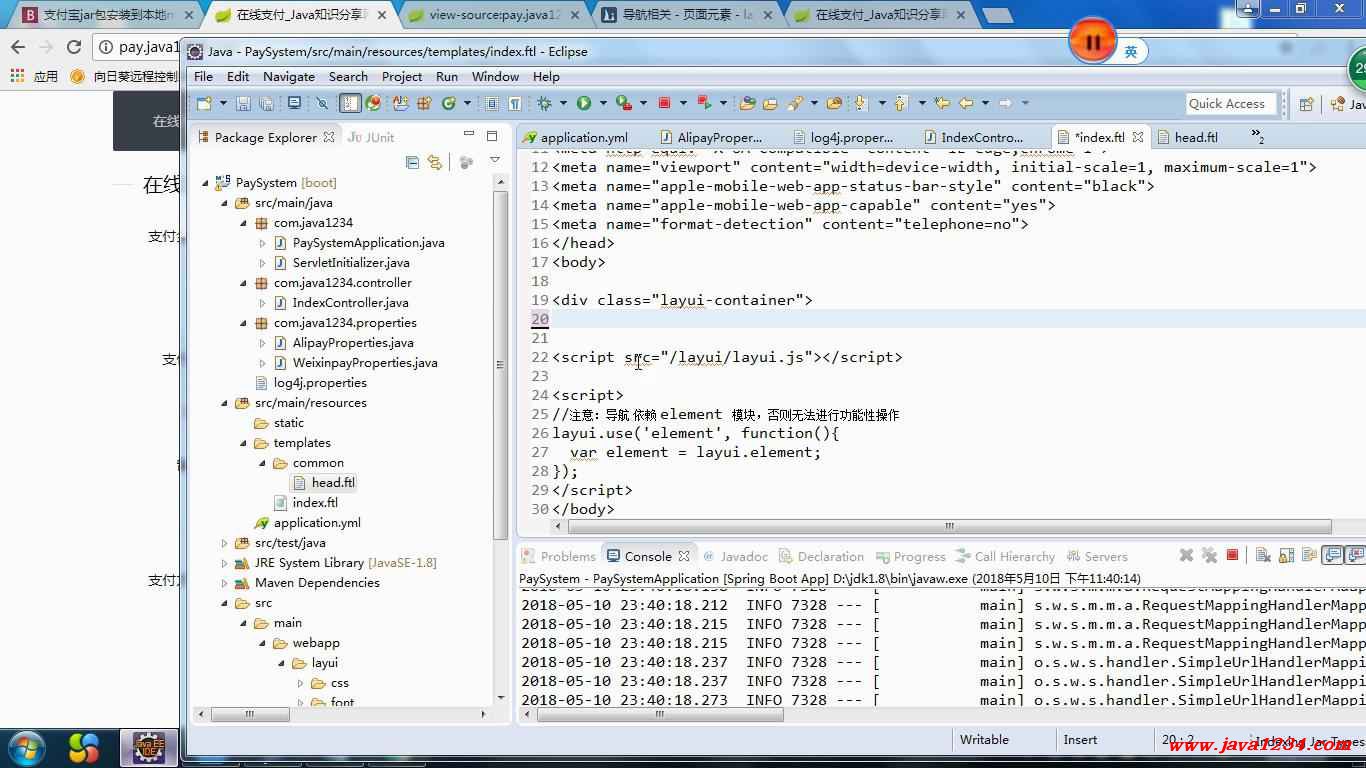Toggle Show Console on standard error change
Image resolution: width=1366 pixels, height=768 pixels.
pos(1355,555)
